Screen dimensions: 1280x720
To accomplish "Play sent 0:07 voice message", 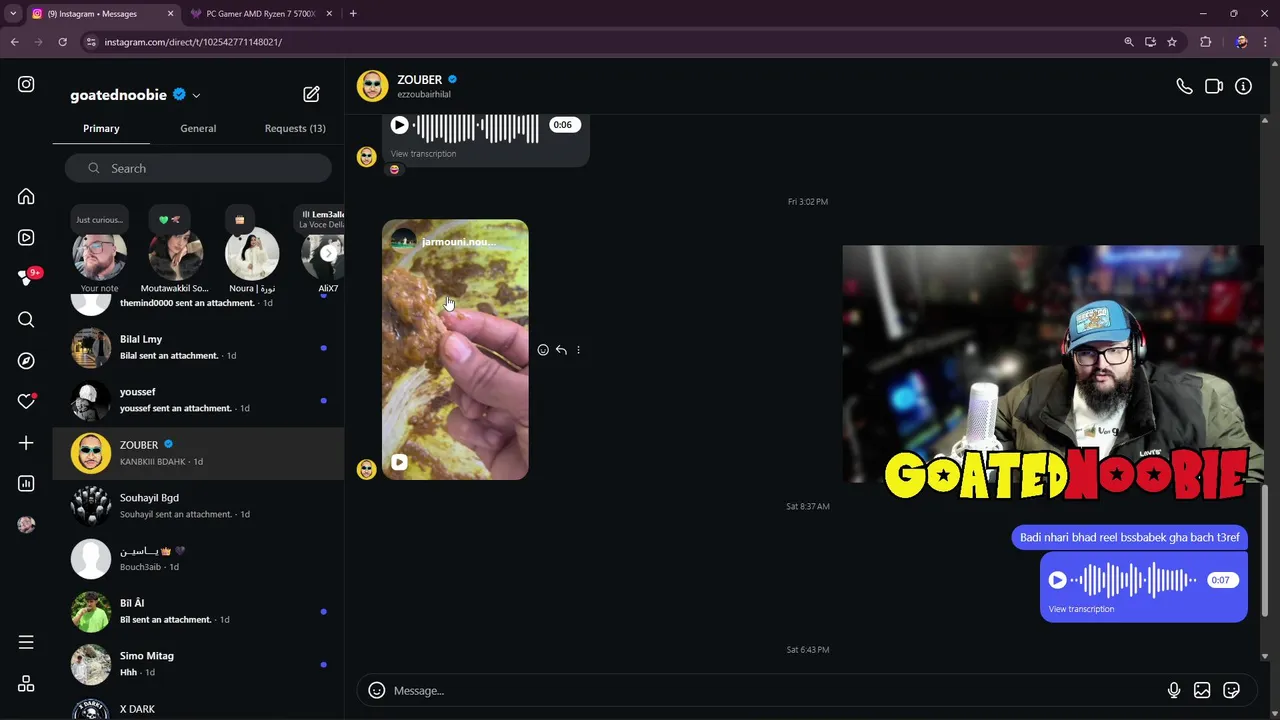I will 1057,580.
